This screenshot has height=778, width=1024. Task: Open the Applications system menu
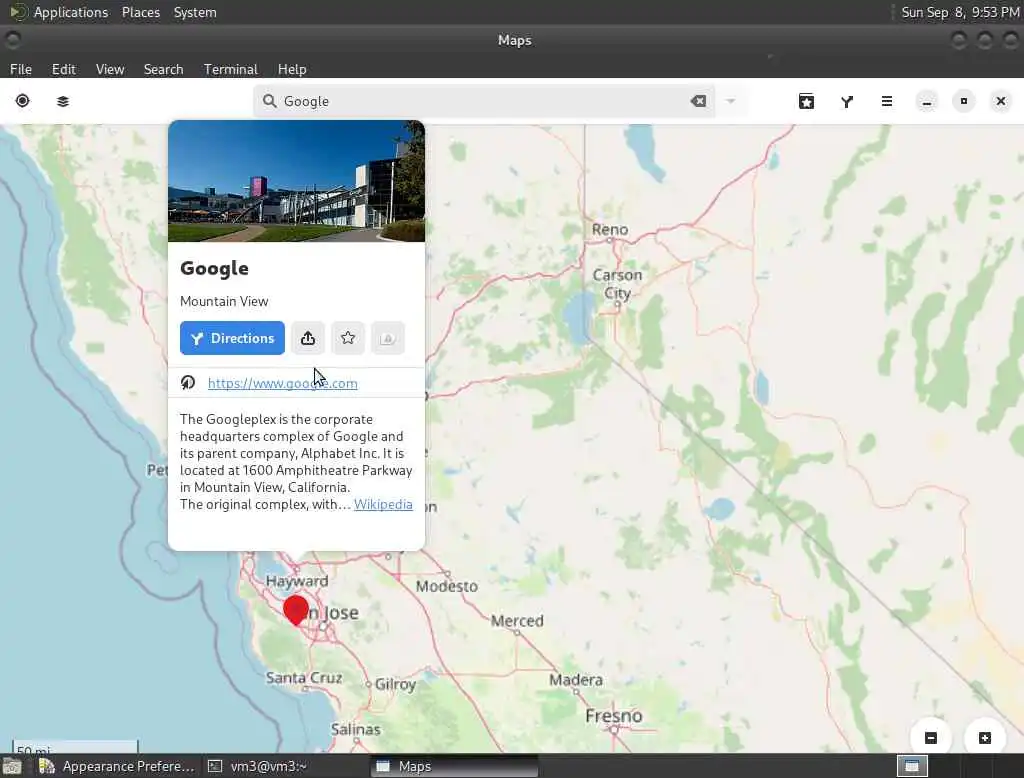(71, 12)
